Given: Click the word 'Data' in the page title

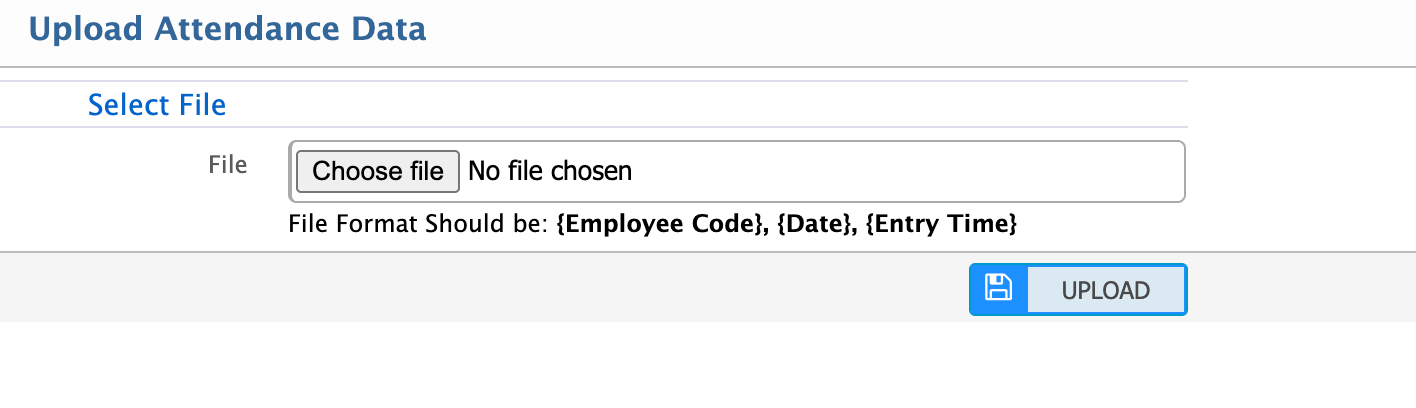Looking at the screenshot, I should coord(389,29).
